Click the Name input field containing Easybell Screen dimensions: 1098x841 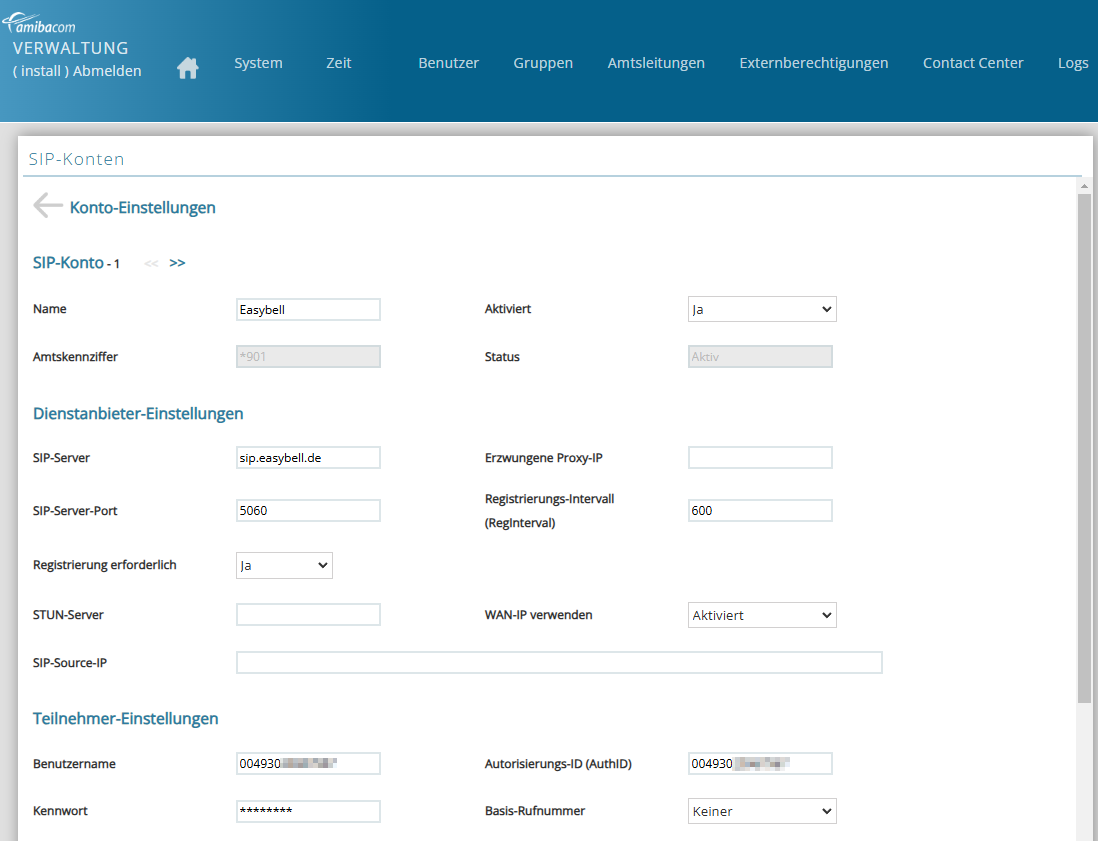click(308, 310)
